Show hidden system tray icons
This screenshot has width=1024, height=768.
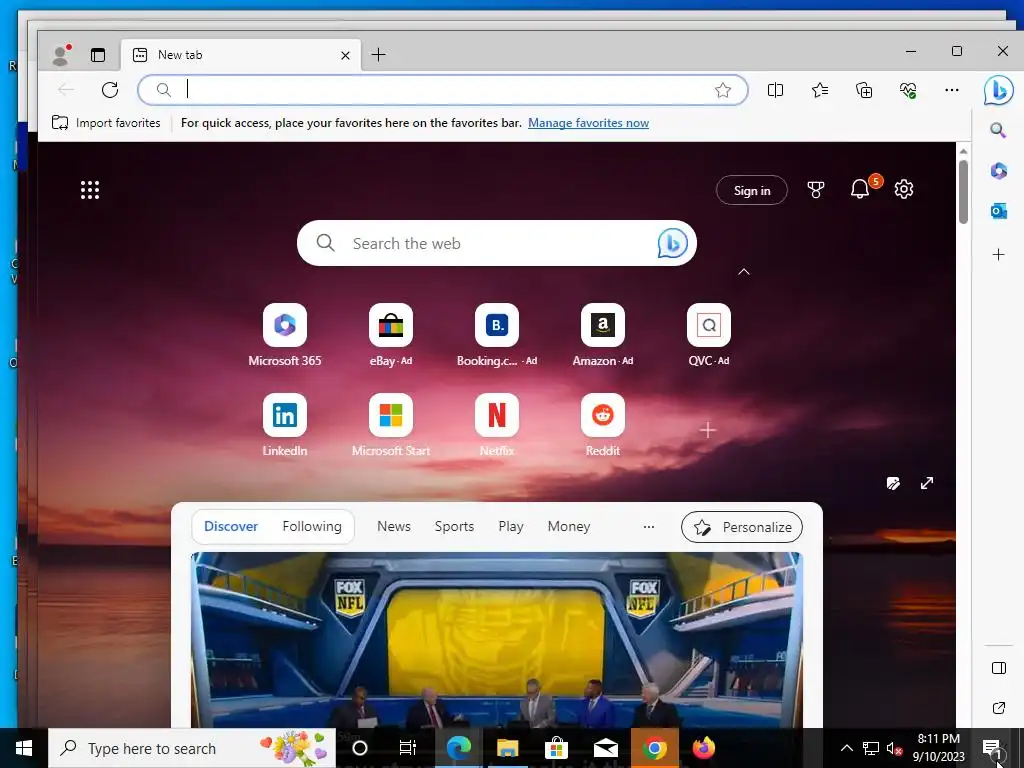point(846,748)
